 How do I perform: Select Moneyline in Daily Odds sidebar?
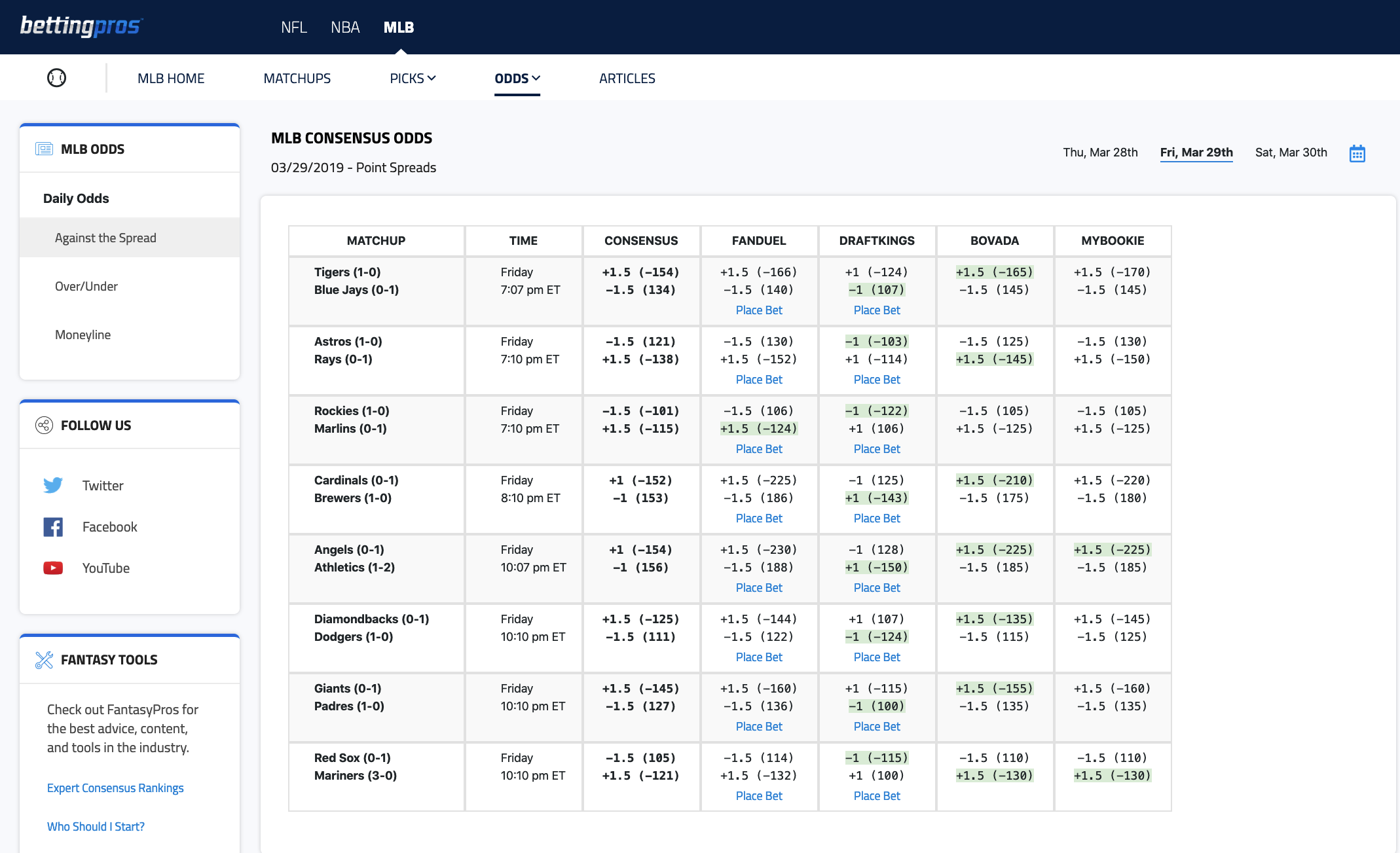(x=83, y=335)
